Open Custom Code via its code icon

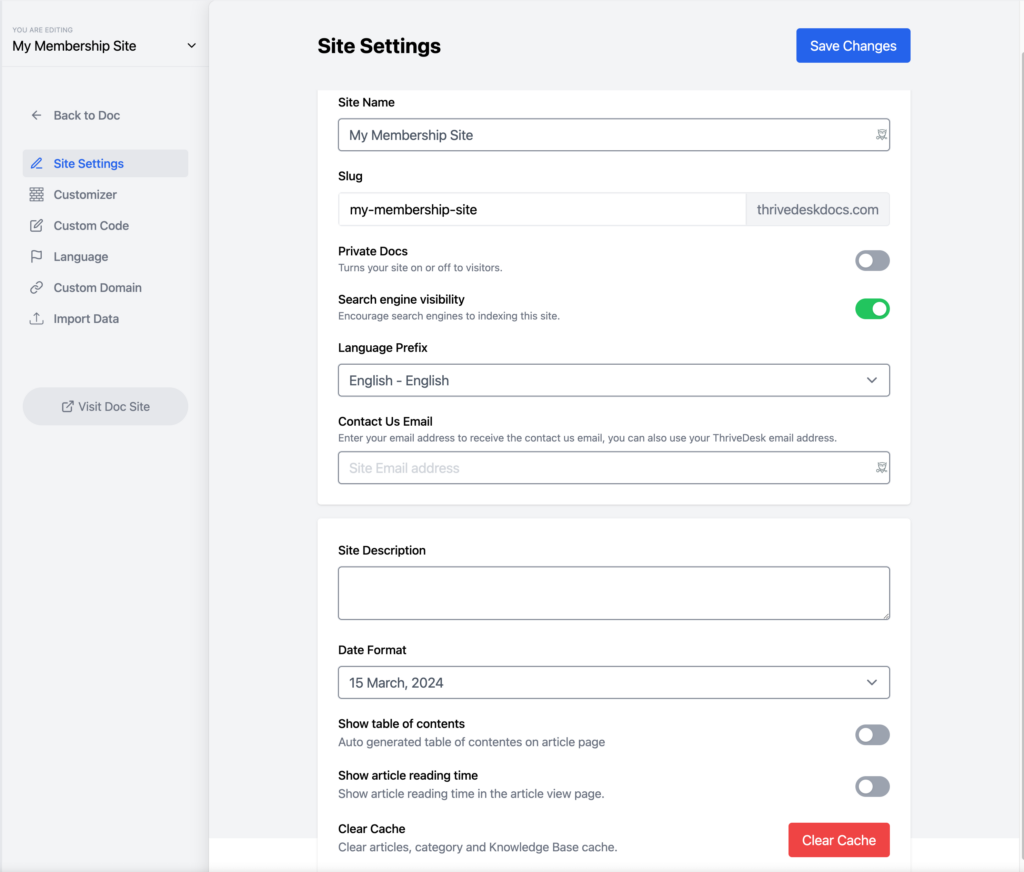click(x=38, y=225)
